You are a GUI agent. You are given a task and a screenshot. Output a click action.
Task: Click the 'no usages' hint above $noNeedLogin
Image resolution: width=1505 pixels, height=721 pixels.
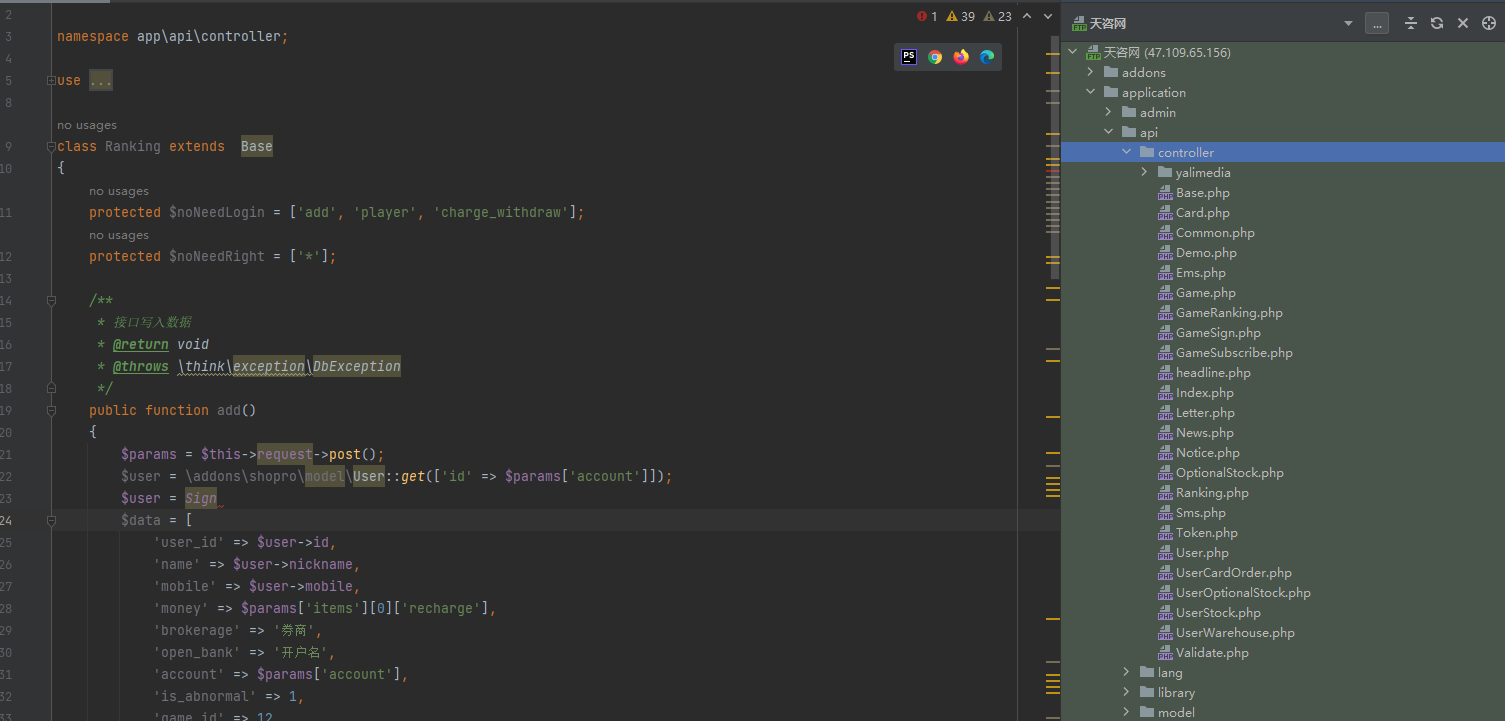pos(119,191)
